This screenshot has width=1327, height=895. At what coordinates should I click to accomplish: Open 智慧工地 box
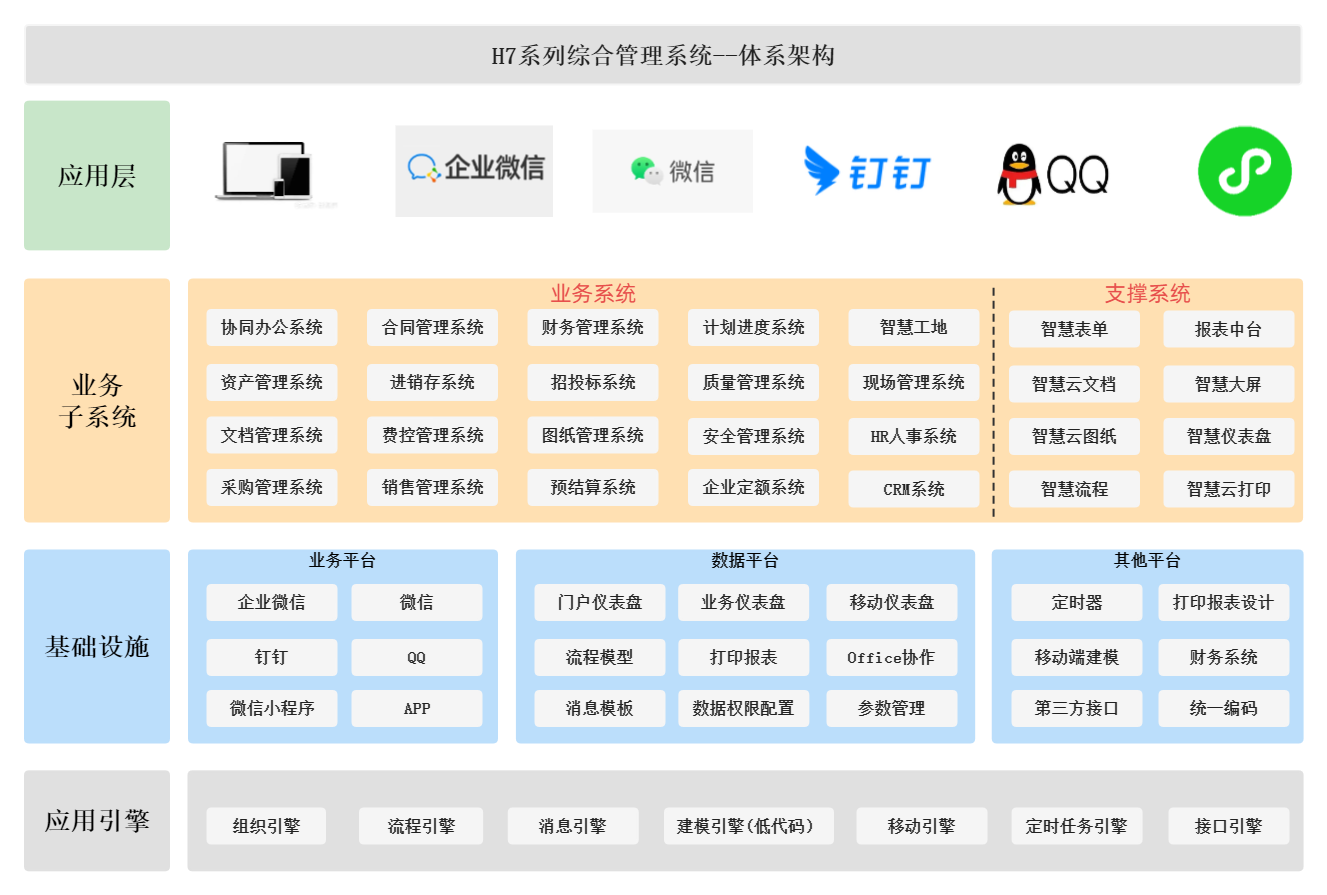click(914, 328)
